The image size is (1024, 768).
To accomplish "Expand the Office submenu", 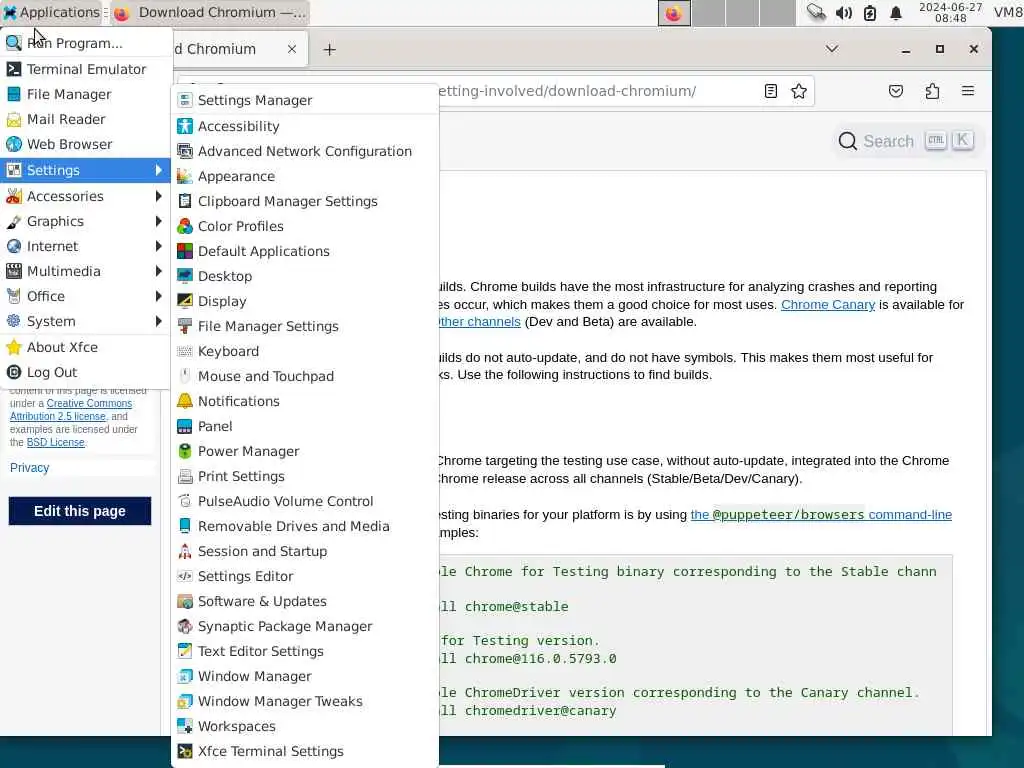I will (85, 296).
